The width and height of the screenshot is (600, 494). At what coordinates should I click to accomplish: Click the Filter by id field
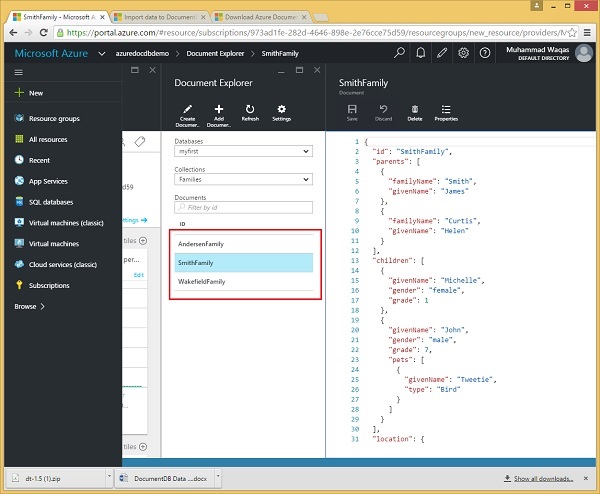pyautogui.click(x=244, y=208)
